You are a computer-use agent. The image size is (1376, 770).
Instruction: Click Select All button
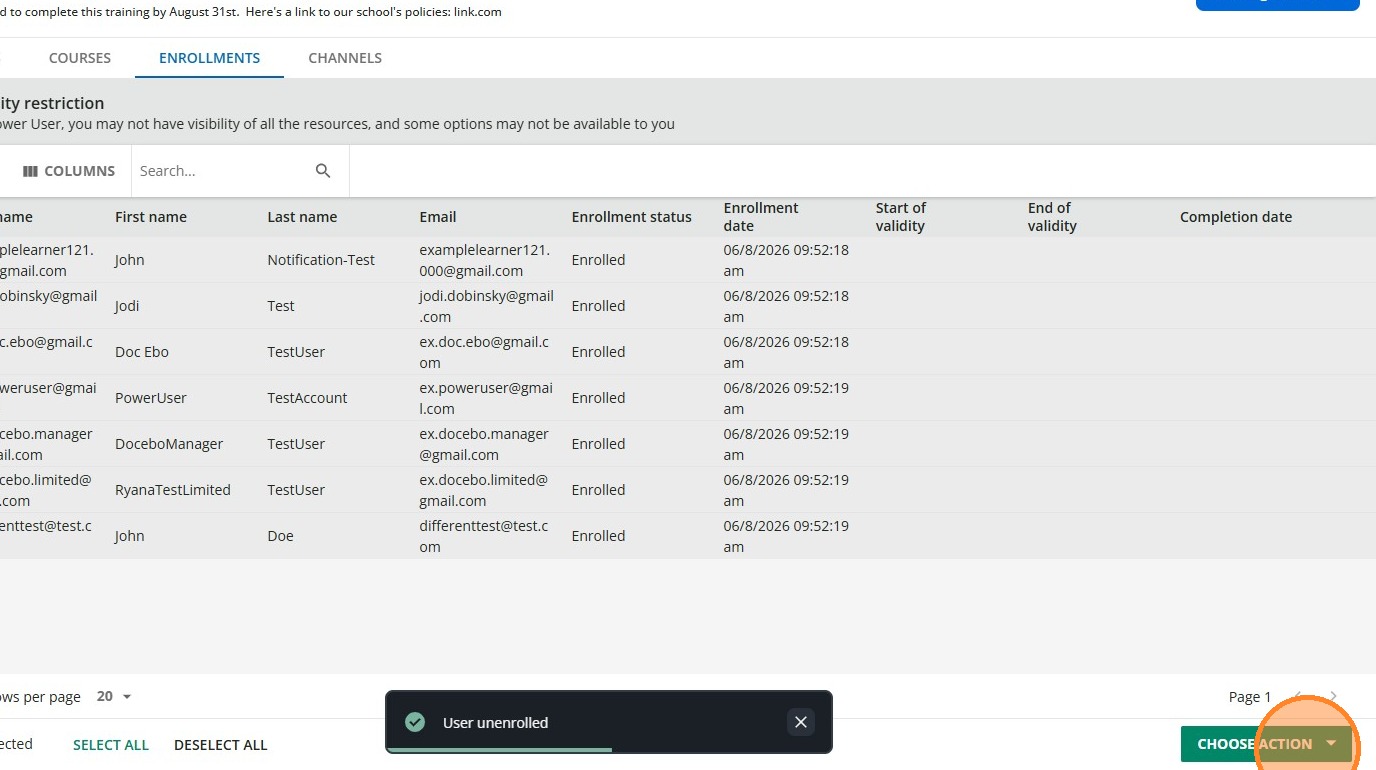click(x=111, y=745)
